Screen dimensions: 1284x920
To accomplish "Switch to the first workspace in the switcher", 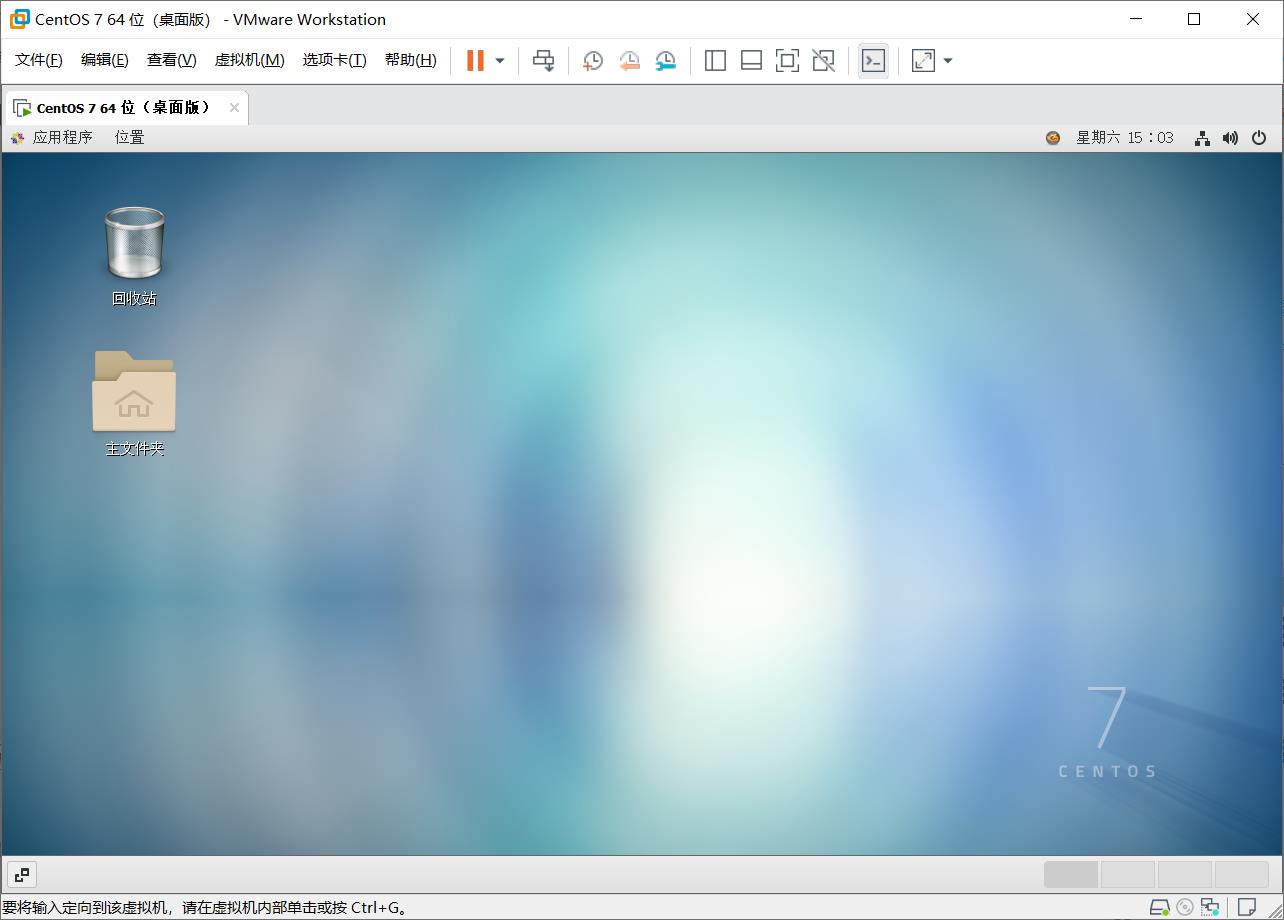I will click(1071, 875).
